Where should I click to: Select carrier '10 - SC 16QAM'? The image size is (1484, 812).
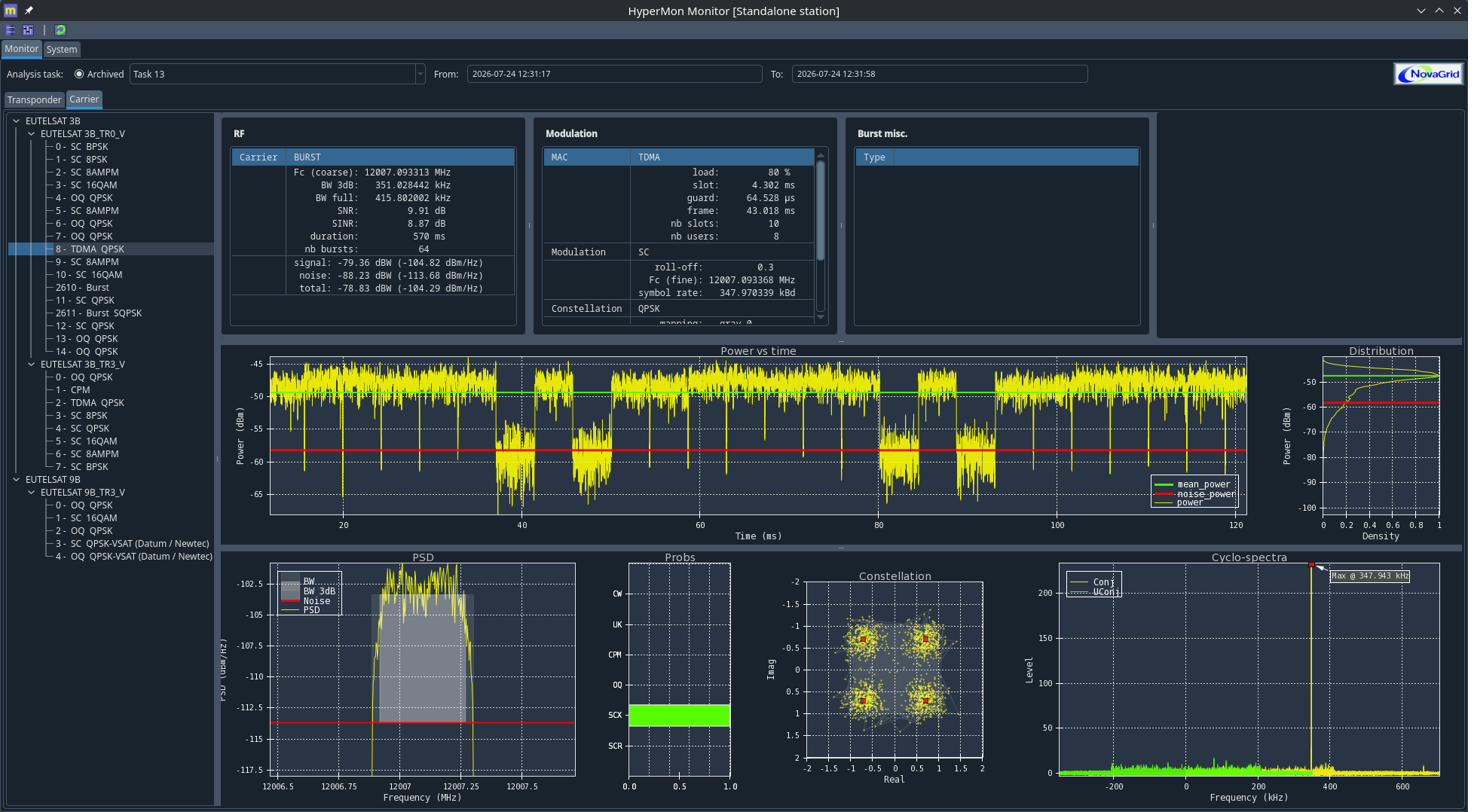pos(89,274)
